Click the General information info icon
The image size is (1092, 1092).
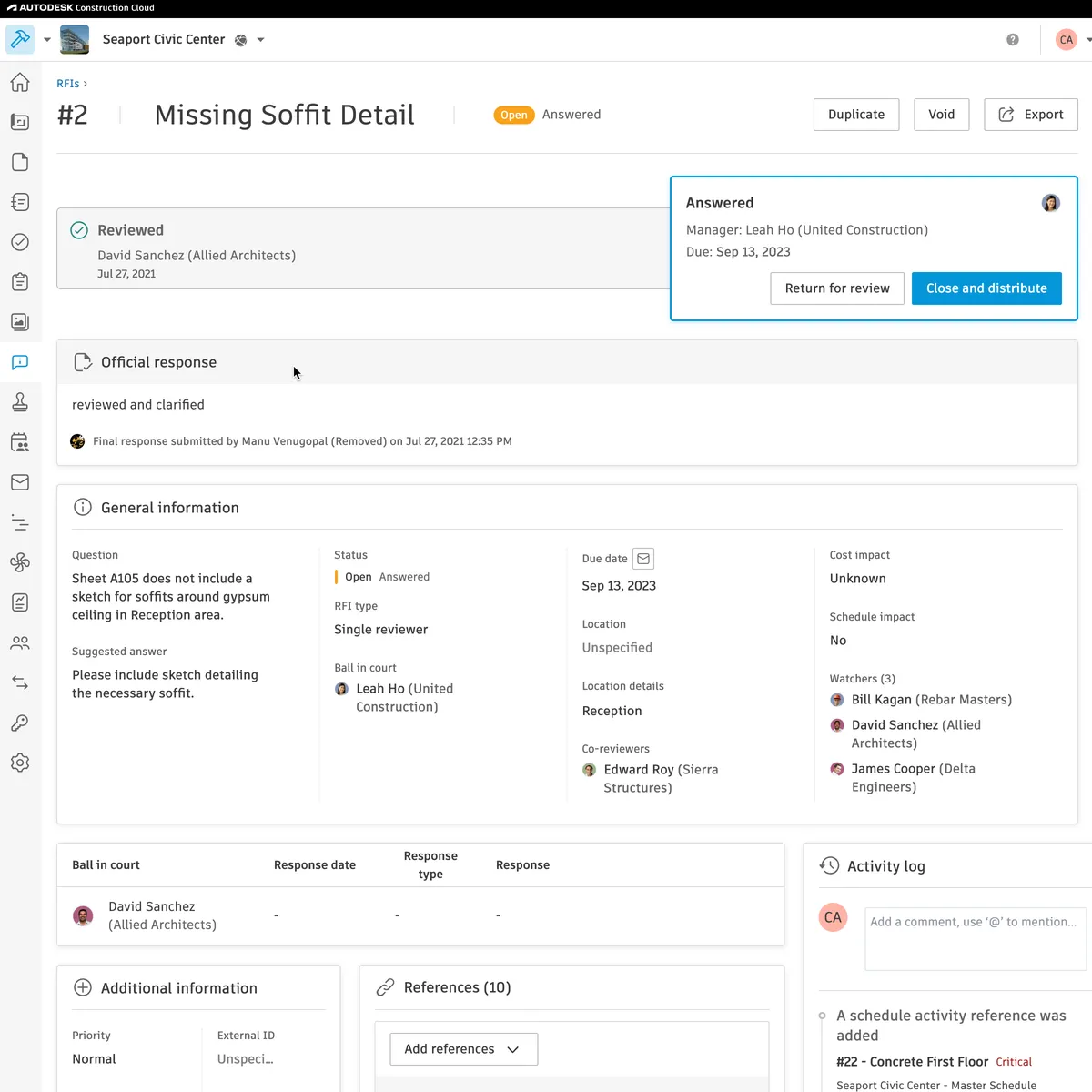82,508
